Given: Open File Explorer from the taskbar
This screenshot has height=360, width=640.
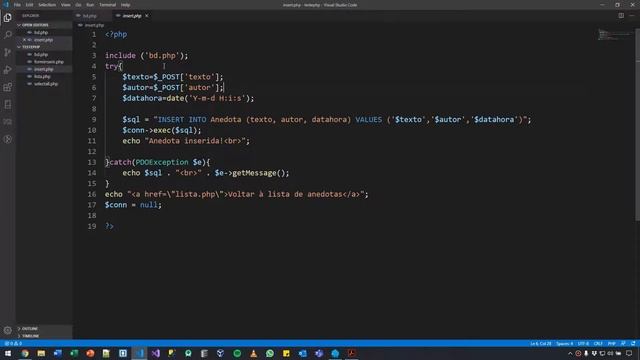Looking at the screenshot, I should 41,353.
